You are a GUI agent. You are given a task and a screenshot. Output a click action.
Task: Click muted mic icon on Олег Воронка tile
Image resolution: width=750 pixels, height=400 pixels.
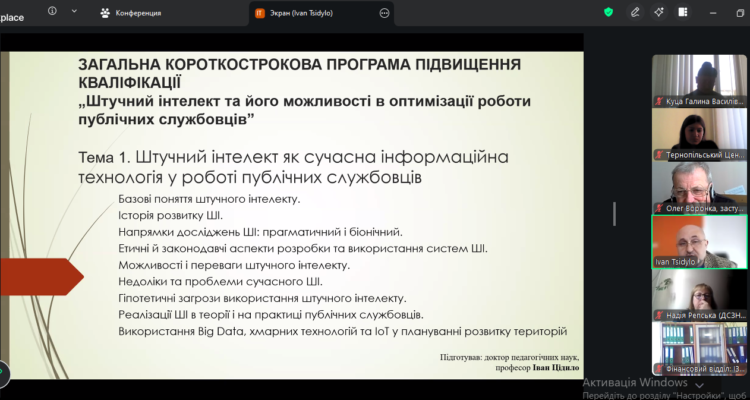point(658,208)
